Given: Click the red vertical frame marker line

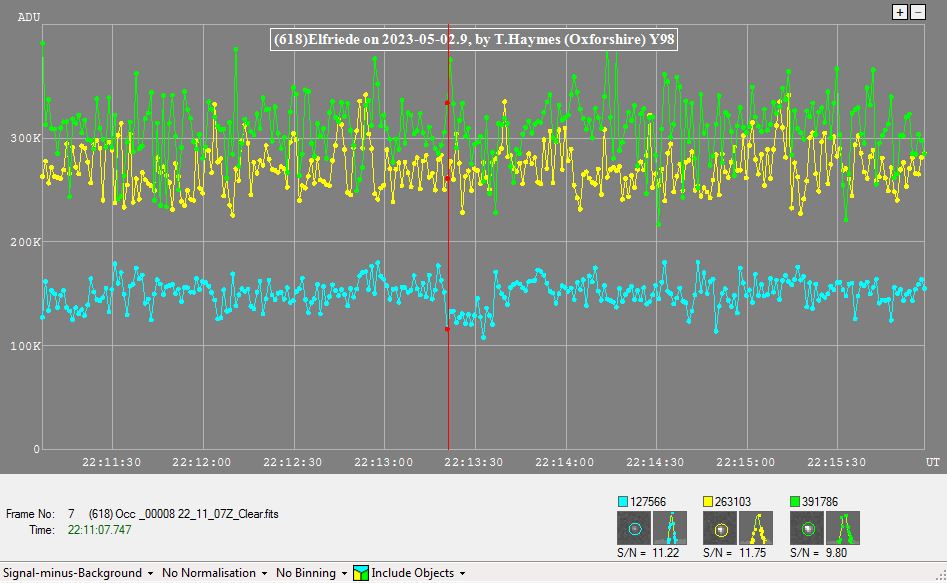Looking at the screenshot, I should click(x=448, y=400).
